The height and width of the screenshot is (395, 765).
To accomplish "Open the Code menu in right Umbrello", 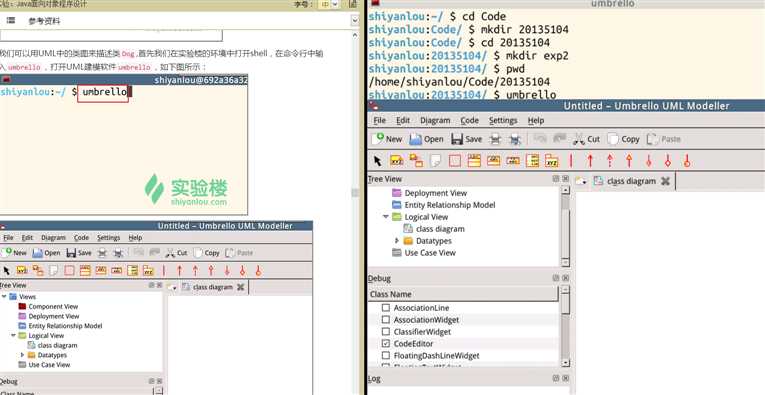I will [469, 120].
